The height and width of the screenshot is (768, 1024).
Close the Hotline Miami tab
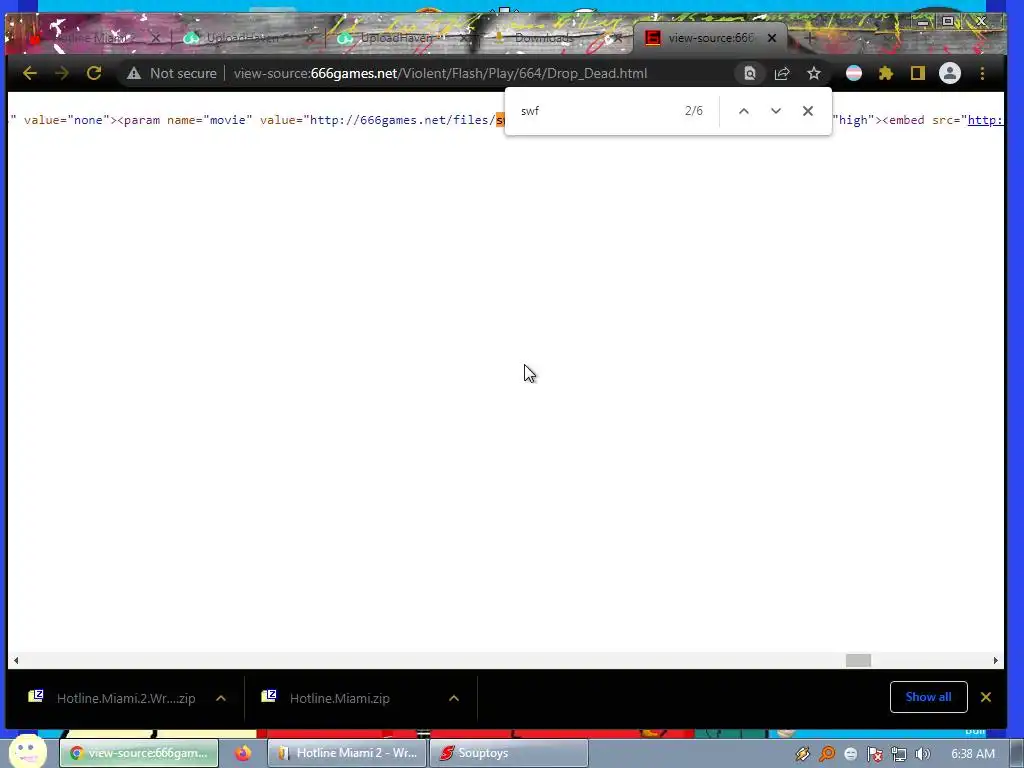155,38
